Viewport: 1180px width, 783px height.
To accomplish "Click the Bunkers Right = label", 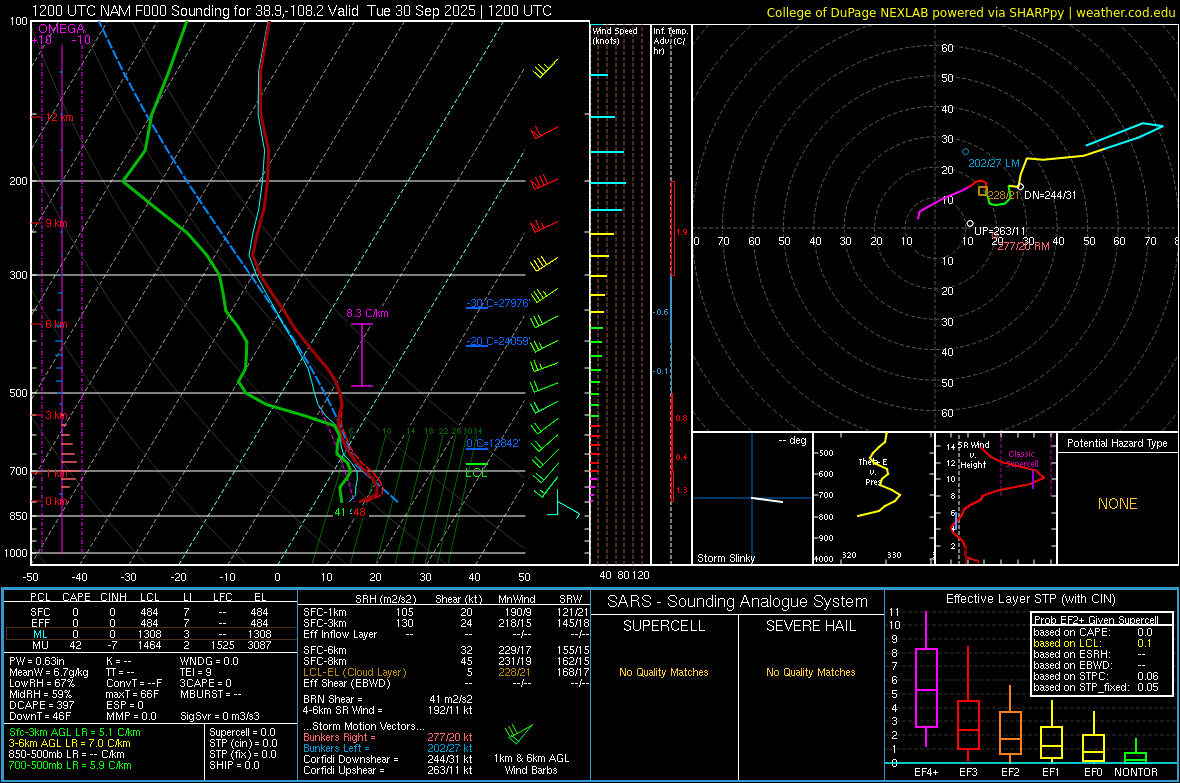I will (338, 738).
